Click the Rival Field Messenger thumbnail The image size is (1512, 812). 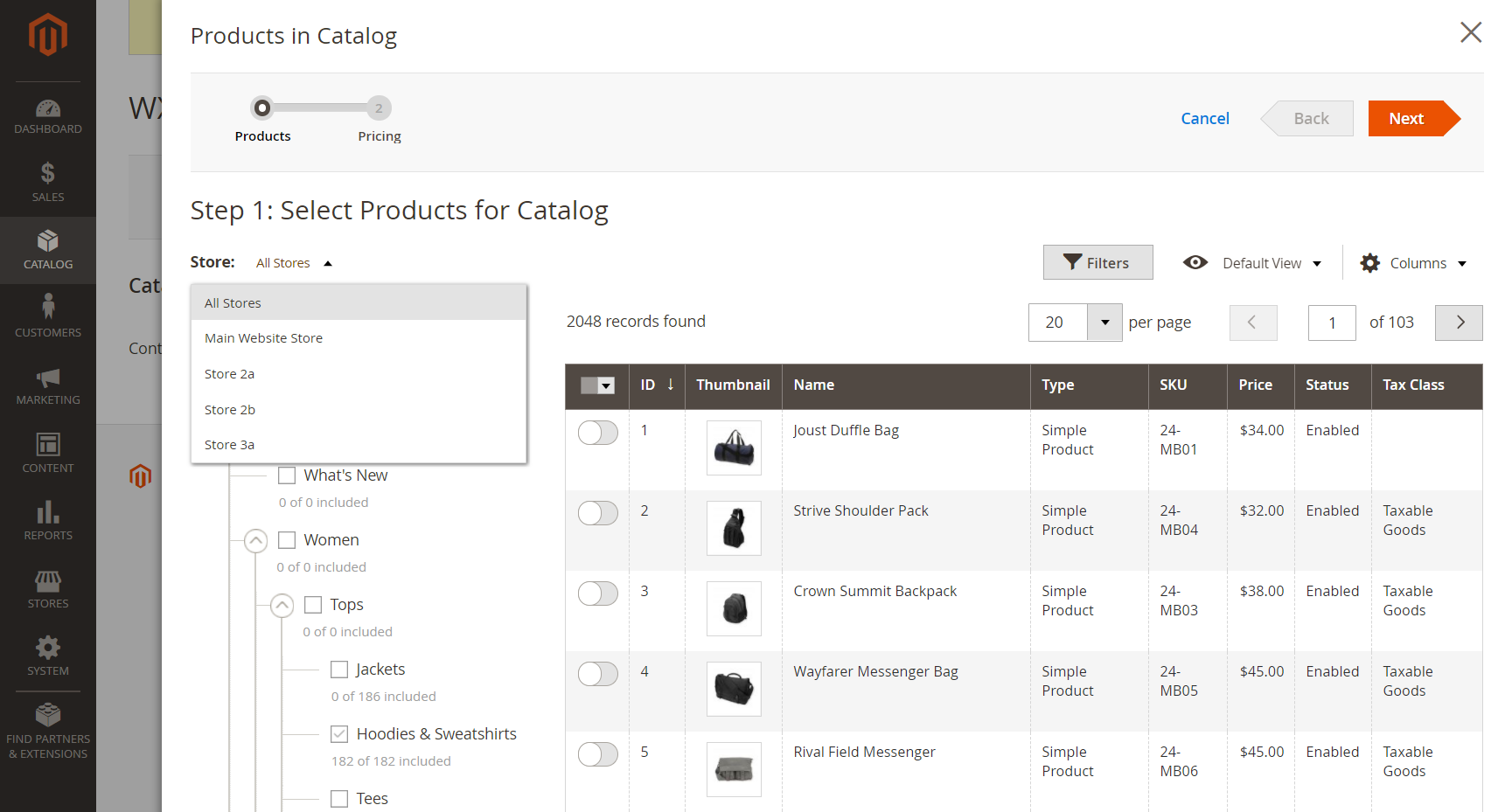[x=734, y=769]
